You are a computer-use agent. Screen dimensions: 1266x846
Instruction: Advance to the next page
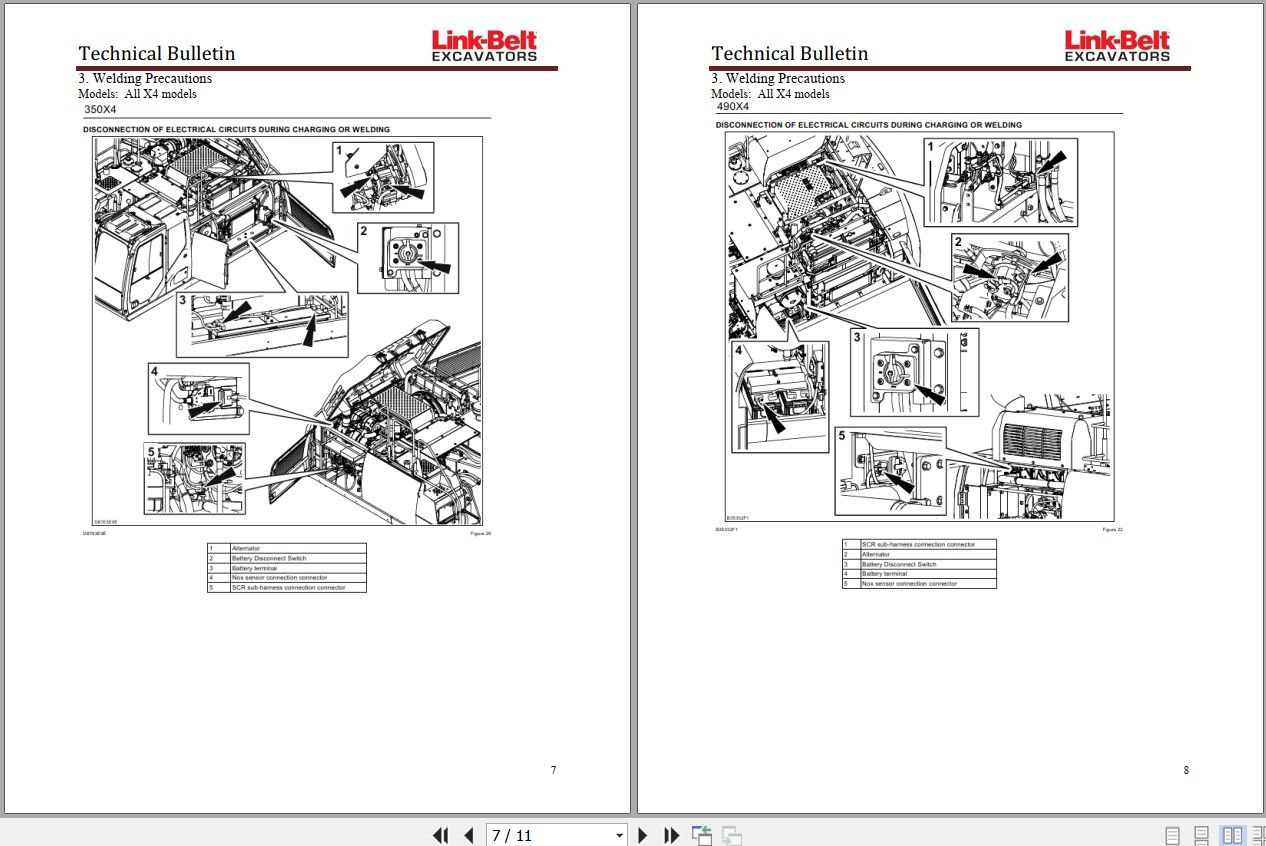642,835
